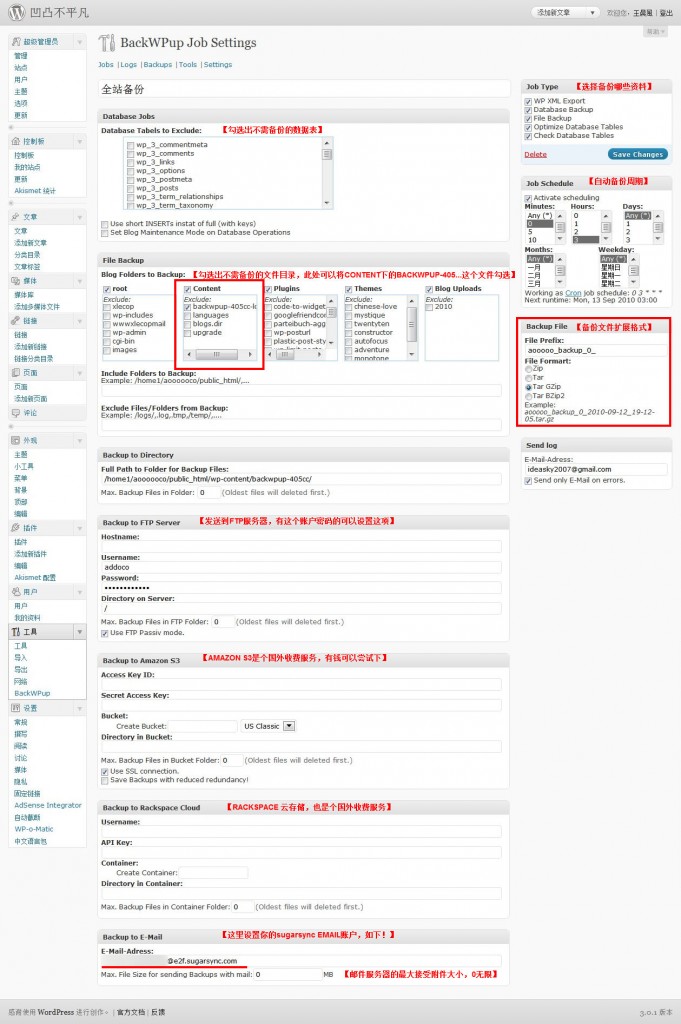Open the Backups tab link
The image size is (681, 1024).
click(157, 65)
